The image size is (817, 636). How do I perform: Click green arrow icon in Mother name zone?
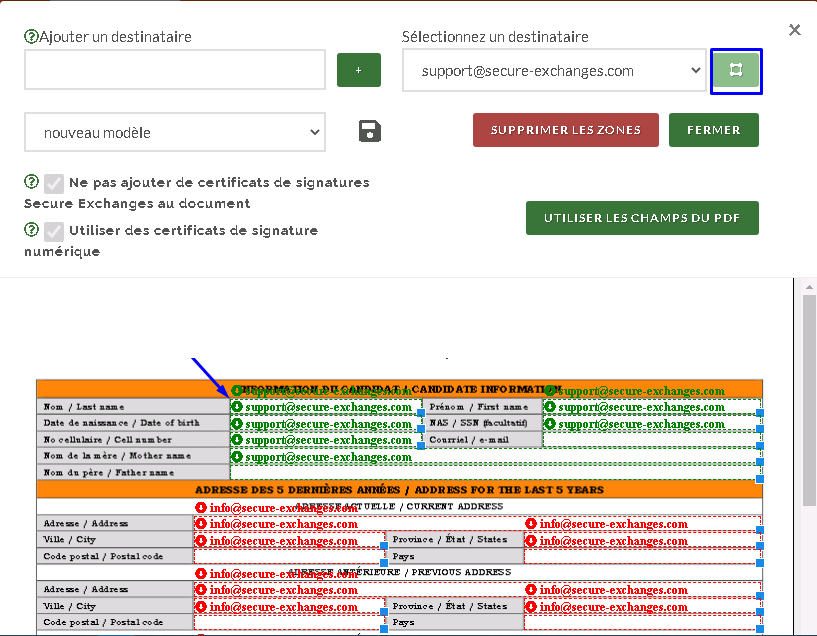[x=237, y=456]
